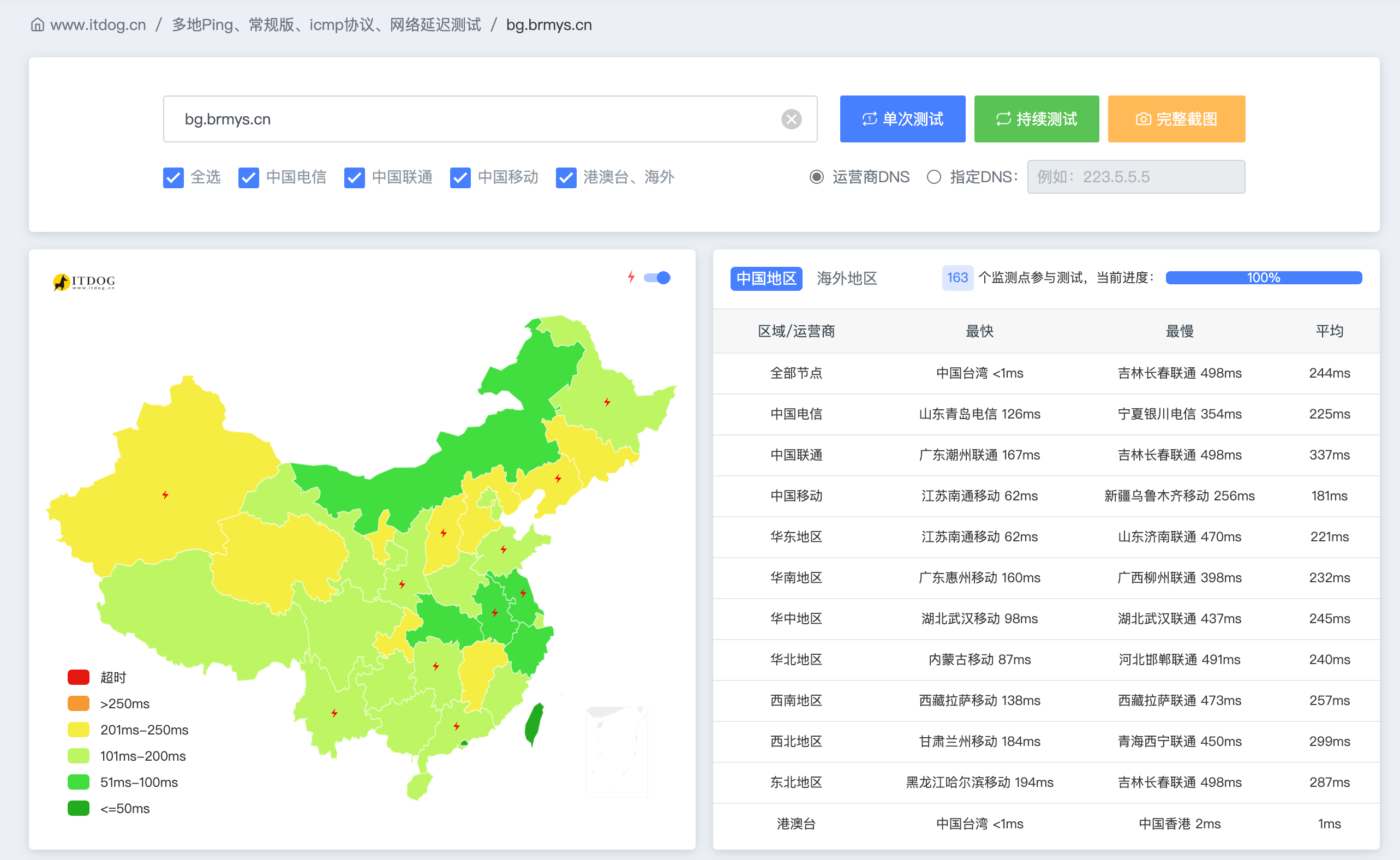
Task: Click the 163 monitoring points badge
Action: tap(957, 278)
